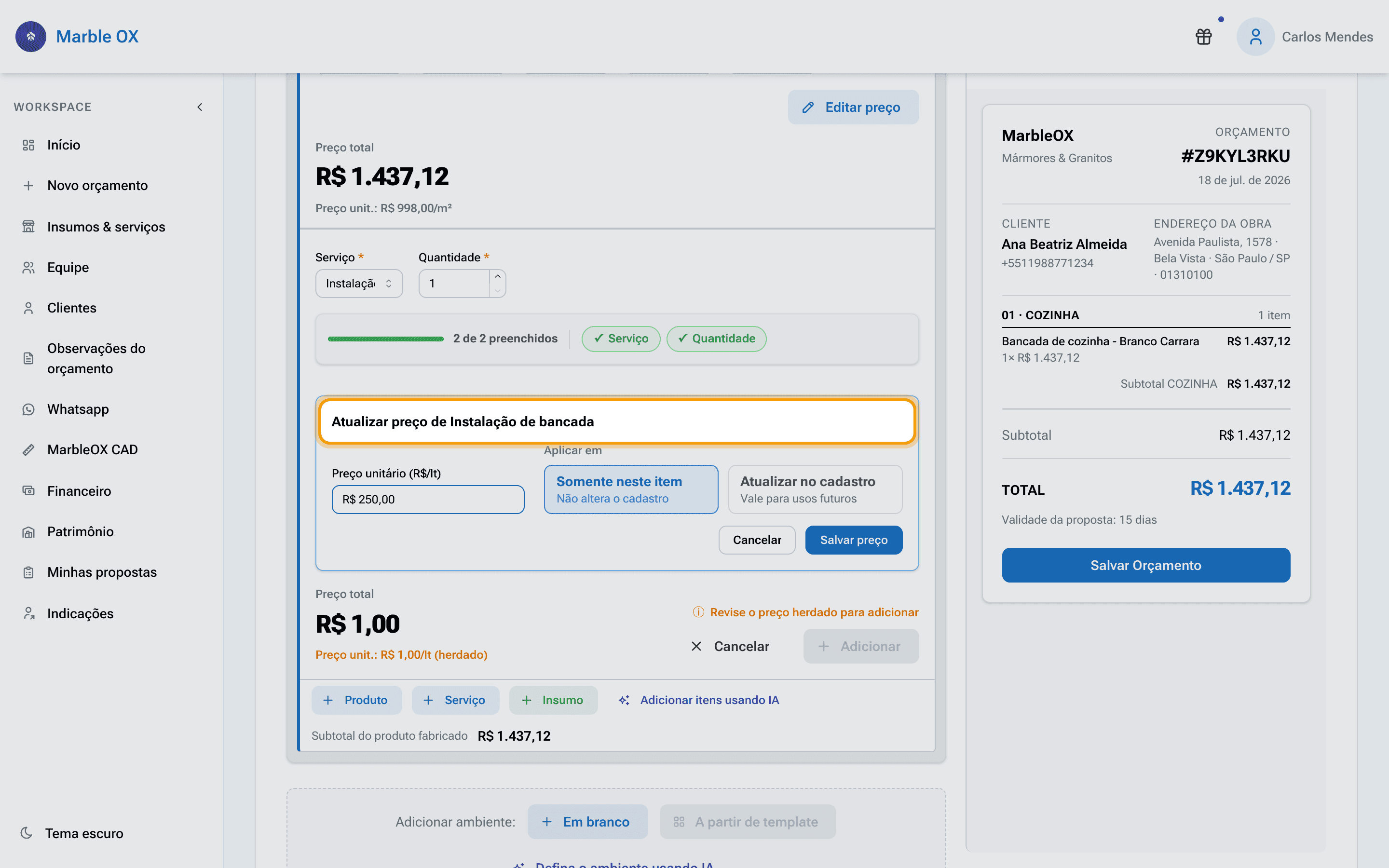Image resolution: width=1389 pixels, height=868 pixels.
Task: Click the plus icon beside Novo orçamento
Action: [28, 186]
